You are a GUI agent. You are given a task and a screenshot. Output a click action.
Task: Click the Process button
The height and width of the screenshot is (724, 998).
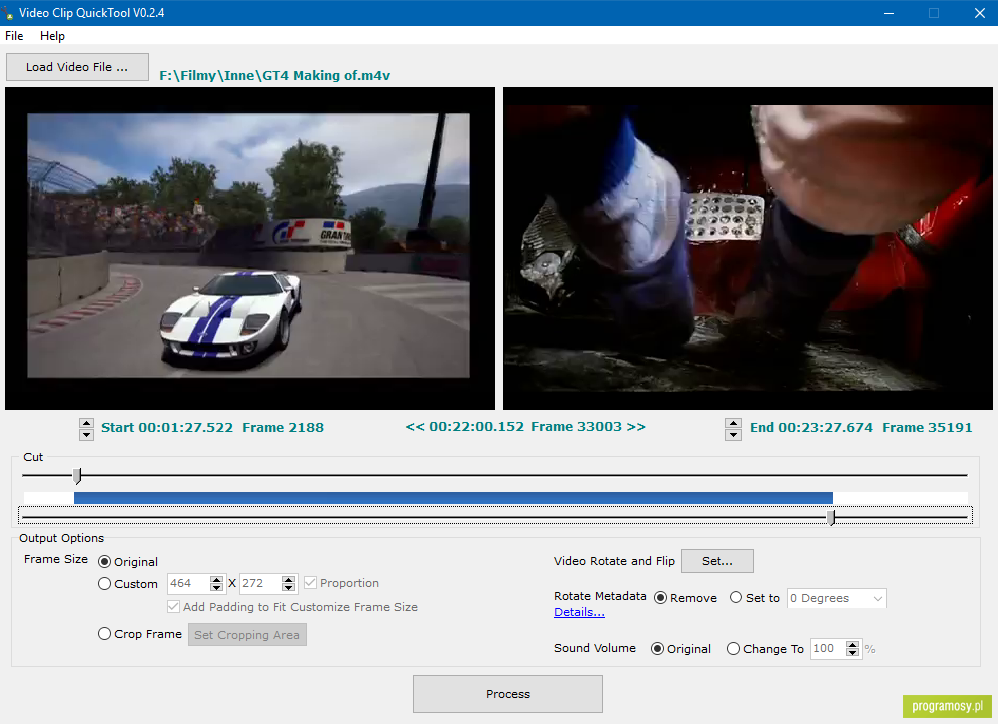tap(508, 694)
